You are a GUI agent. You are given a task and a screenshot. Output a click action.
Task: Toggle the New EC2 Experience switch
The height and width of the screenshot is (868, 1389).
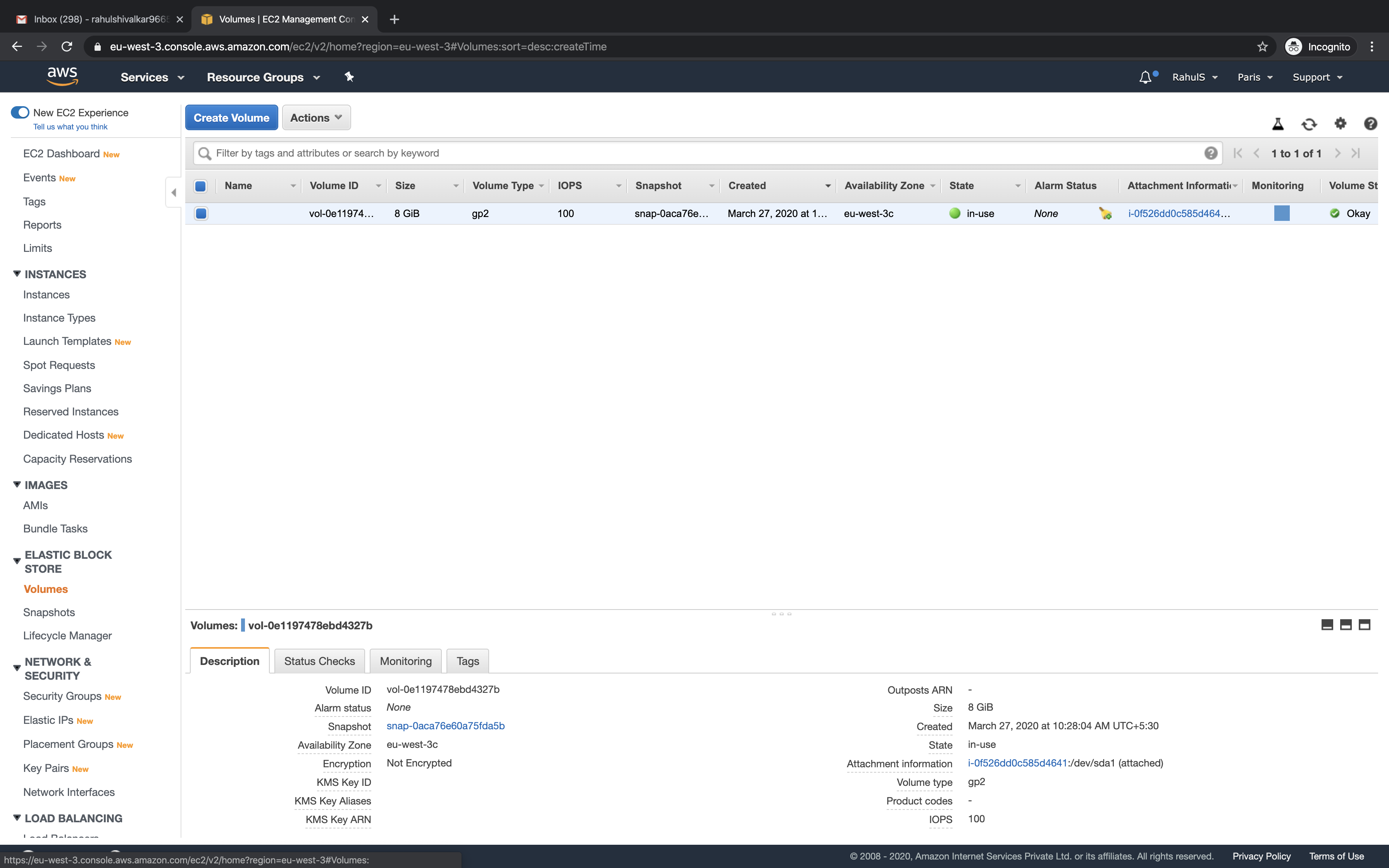(x=20, y=112)
